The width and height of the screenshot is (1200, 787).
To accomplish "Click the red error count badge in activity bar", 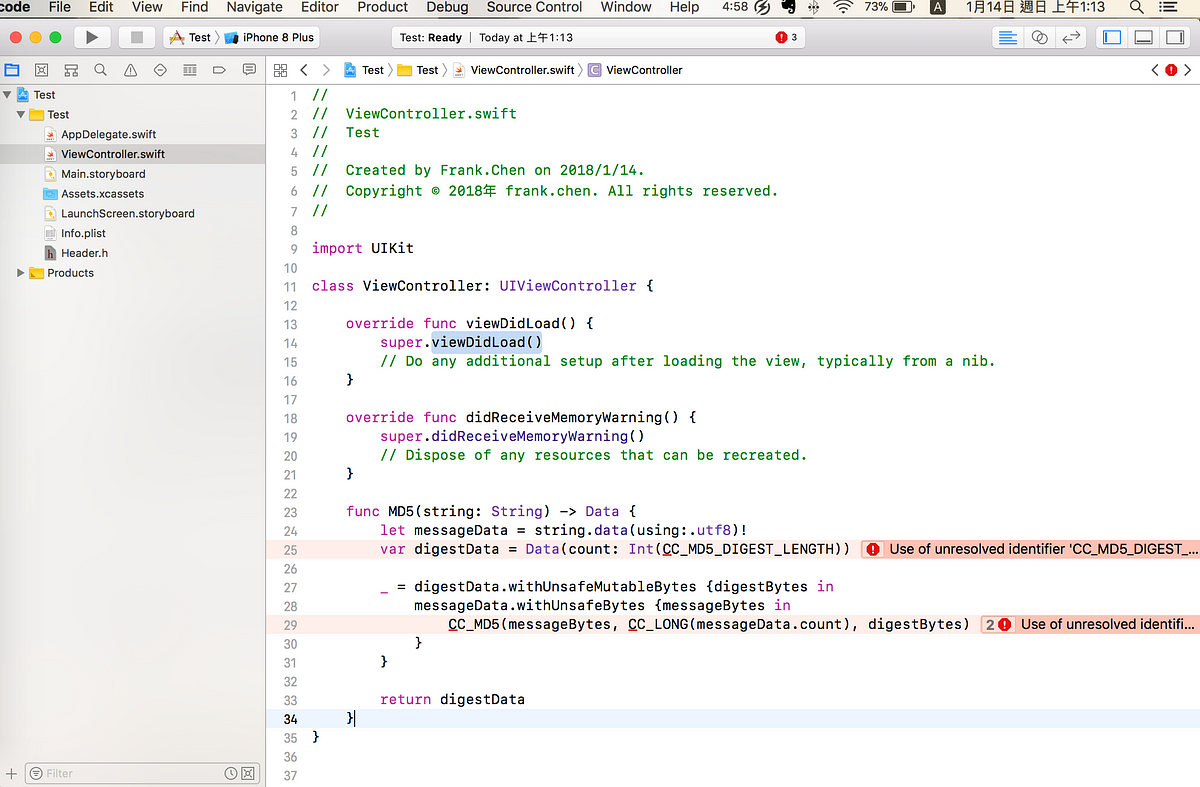I will [786, 37].
